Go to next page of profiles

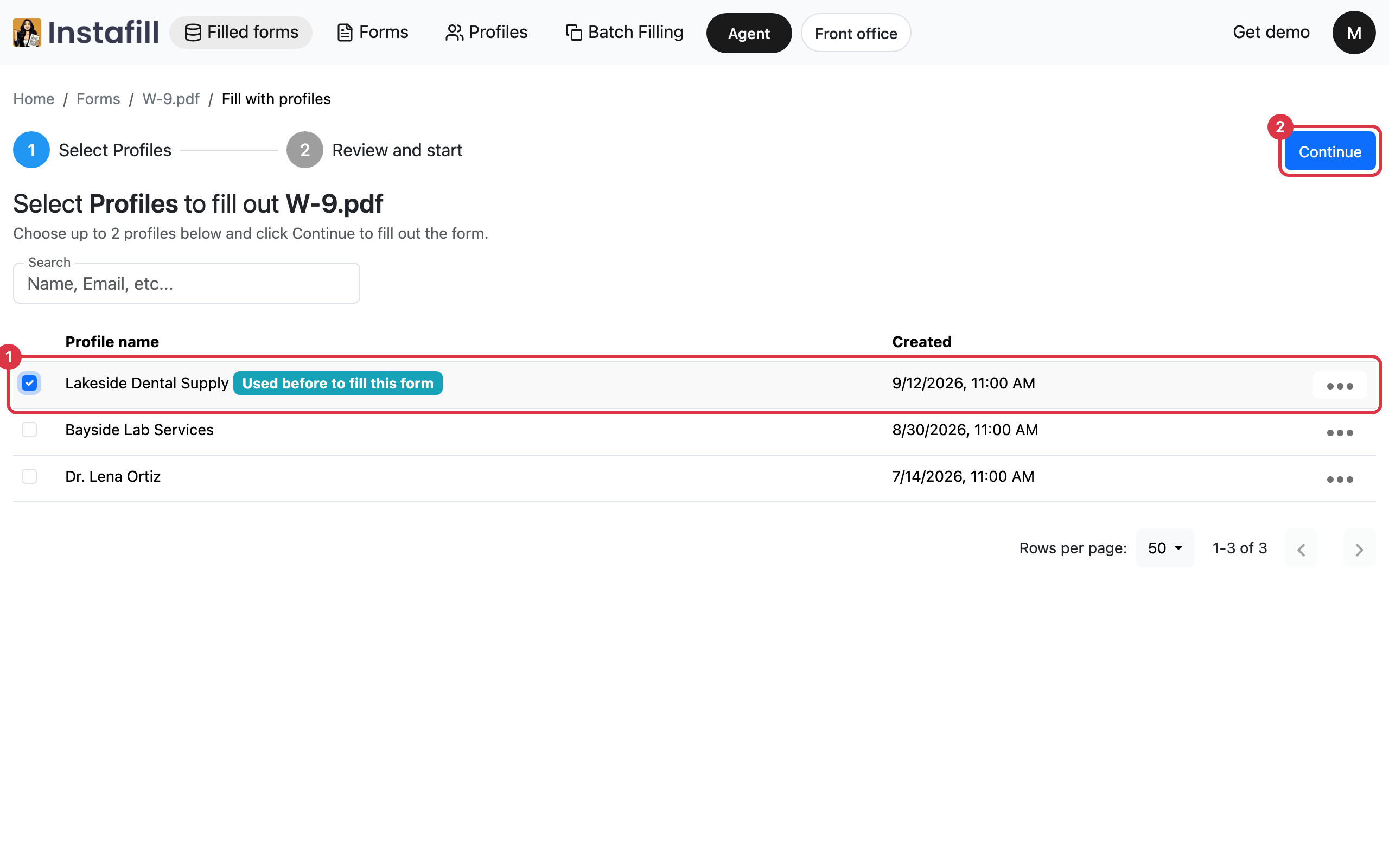[x=1359, y=549]
